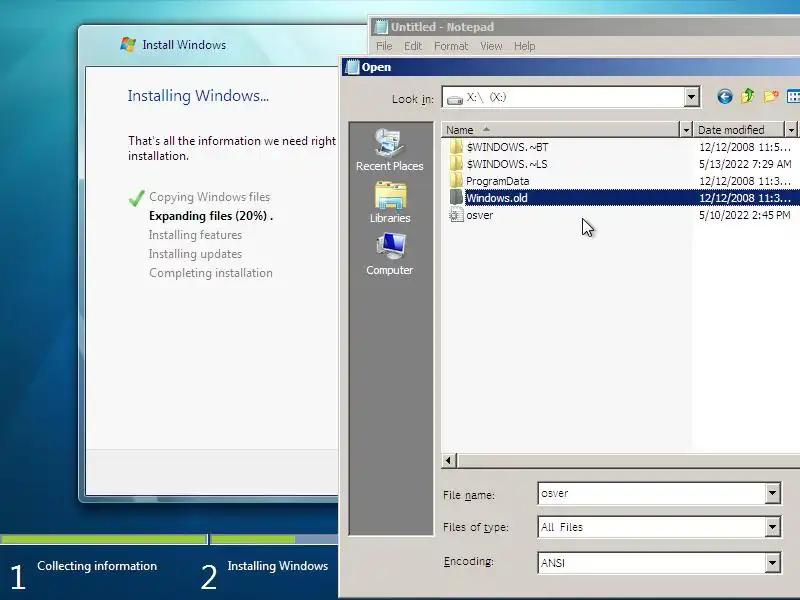Select the $WINDOWS.~LS folder name

pos(507,164)
